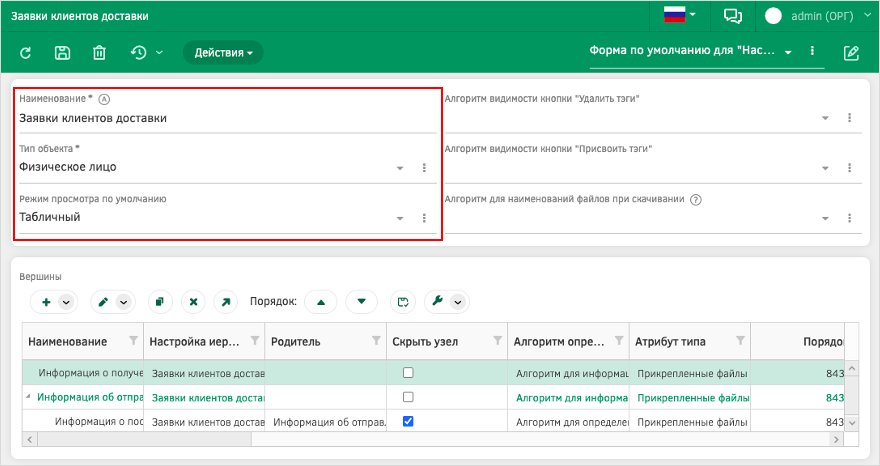
Task: Click help icon next to file naming algorithm
Action: [x=696, y=200]
